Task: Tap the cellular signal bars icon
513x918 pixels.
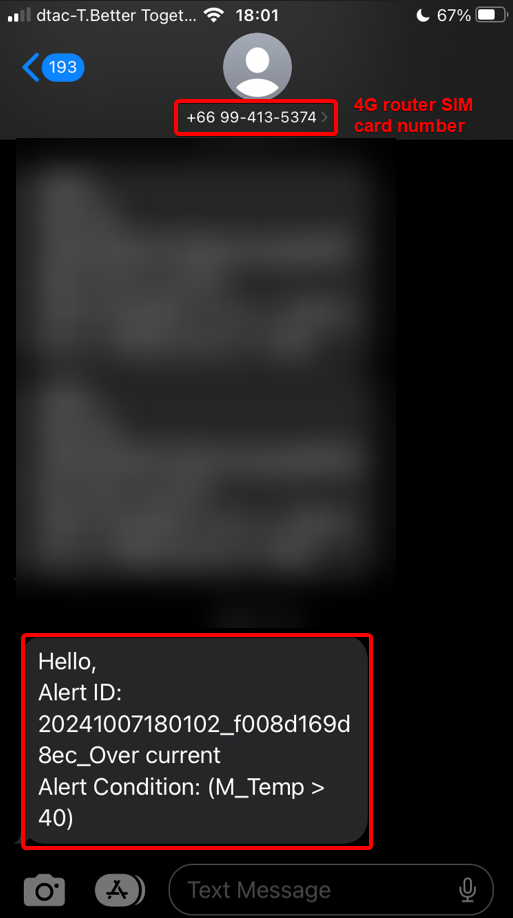Action: pyautogui.click(x=19, y=16)
